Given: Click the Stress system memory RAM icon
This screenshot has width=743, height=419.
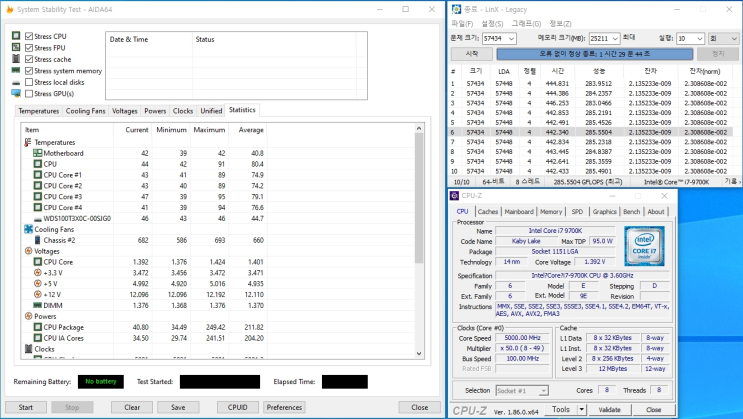Looking at the screenshot, I should coord(16,70).
